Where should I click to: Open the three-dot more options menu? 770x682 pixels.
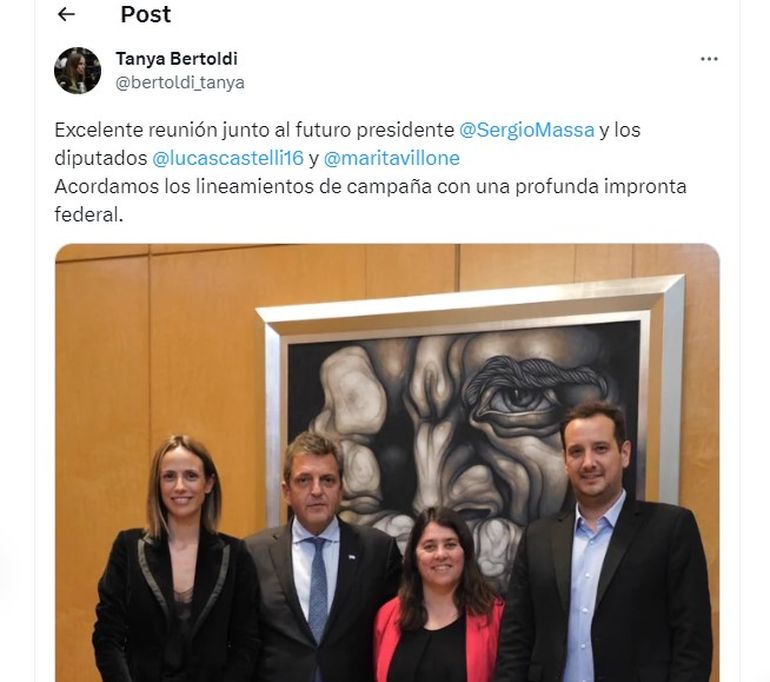(709, 59)
